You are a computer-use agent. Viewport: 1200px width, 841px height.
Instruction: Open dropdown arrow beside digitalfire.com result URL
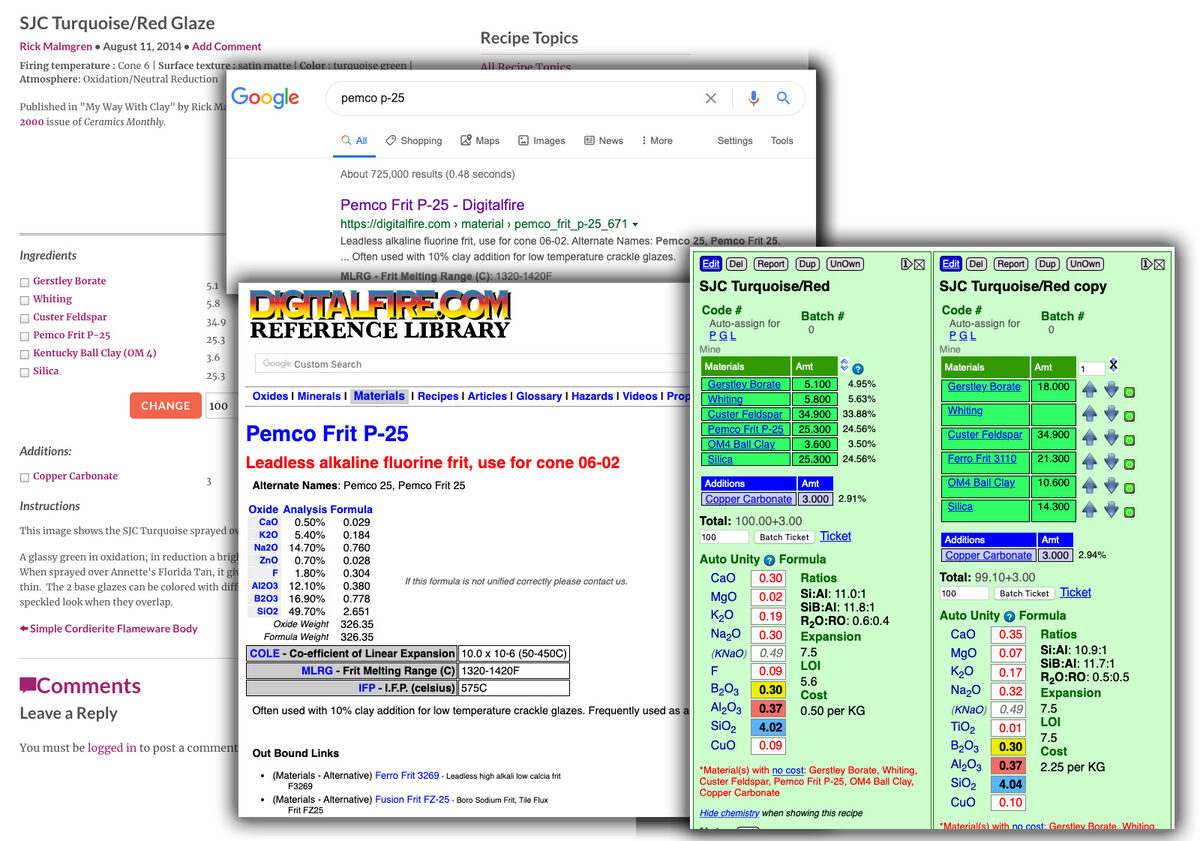(635, 225)
